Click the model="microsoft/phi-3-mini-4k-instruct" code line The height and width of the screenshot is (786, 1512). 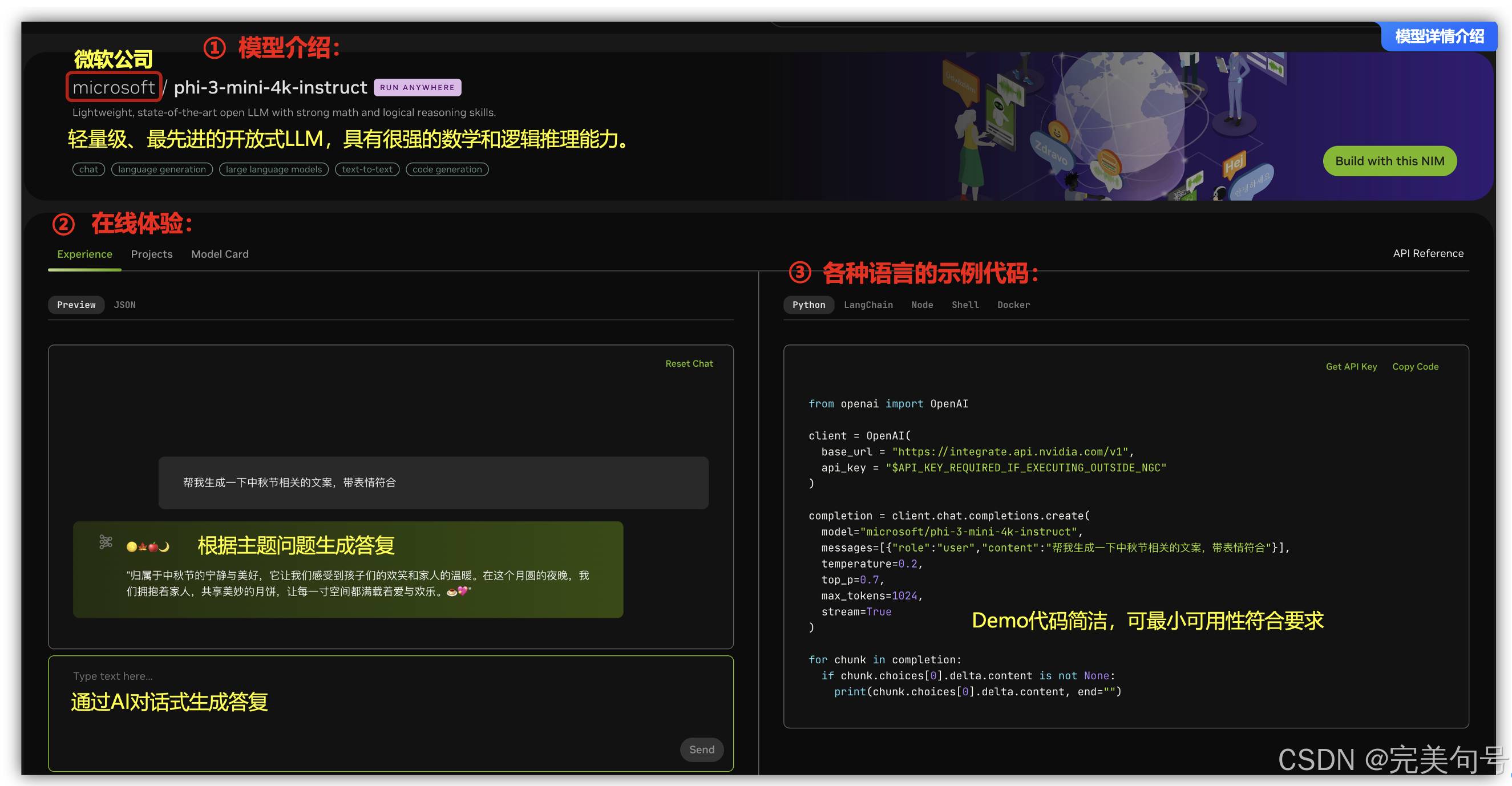coord(952,532)
